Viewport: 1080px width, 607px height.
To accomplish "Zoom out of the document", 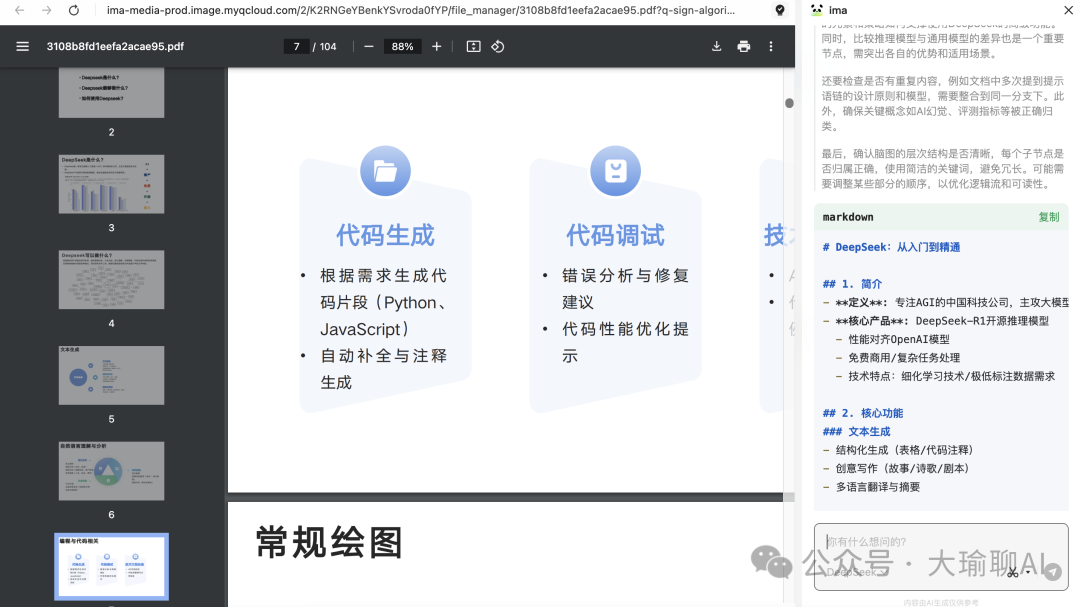I will pos(368,45).
